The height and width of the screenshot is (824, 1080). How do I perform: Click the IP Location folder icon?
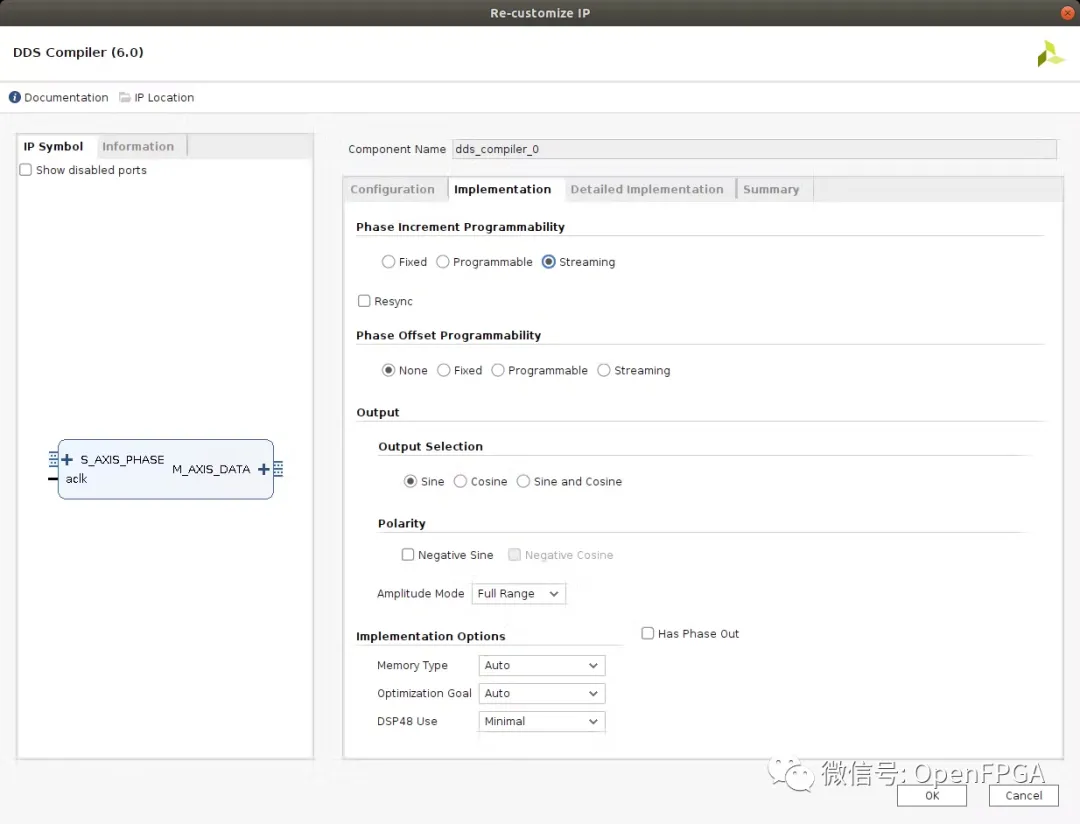click(x=125, y=97)
